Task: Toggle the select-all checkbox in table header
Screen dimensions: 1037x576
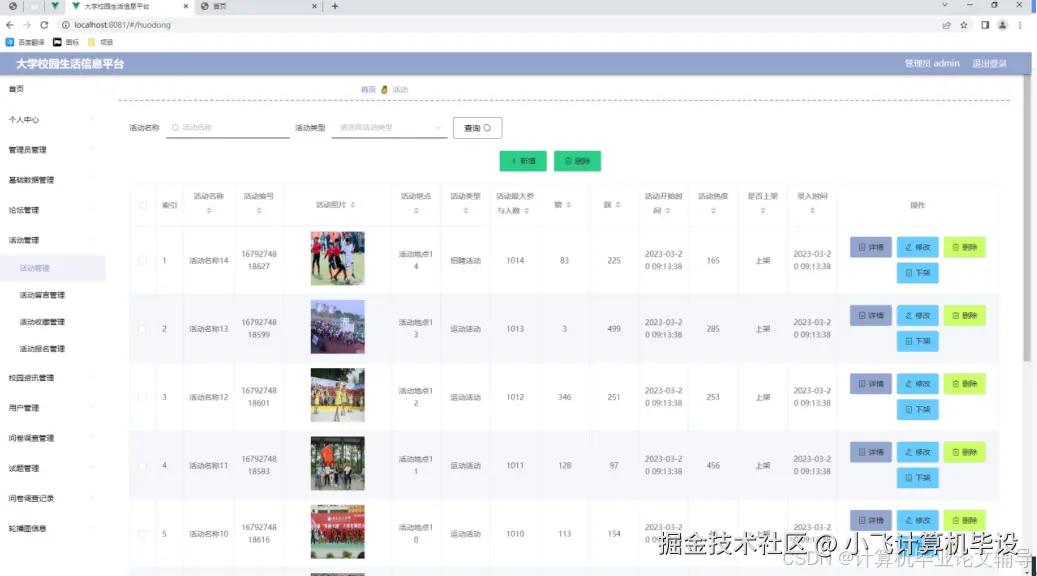Action: (x=143, y=205)
